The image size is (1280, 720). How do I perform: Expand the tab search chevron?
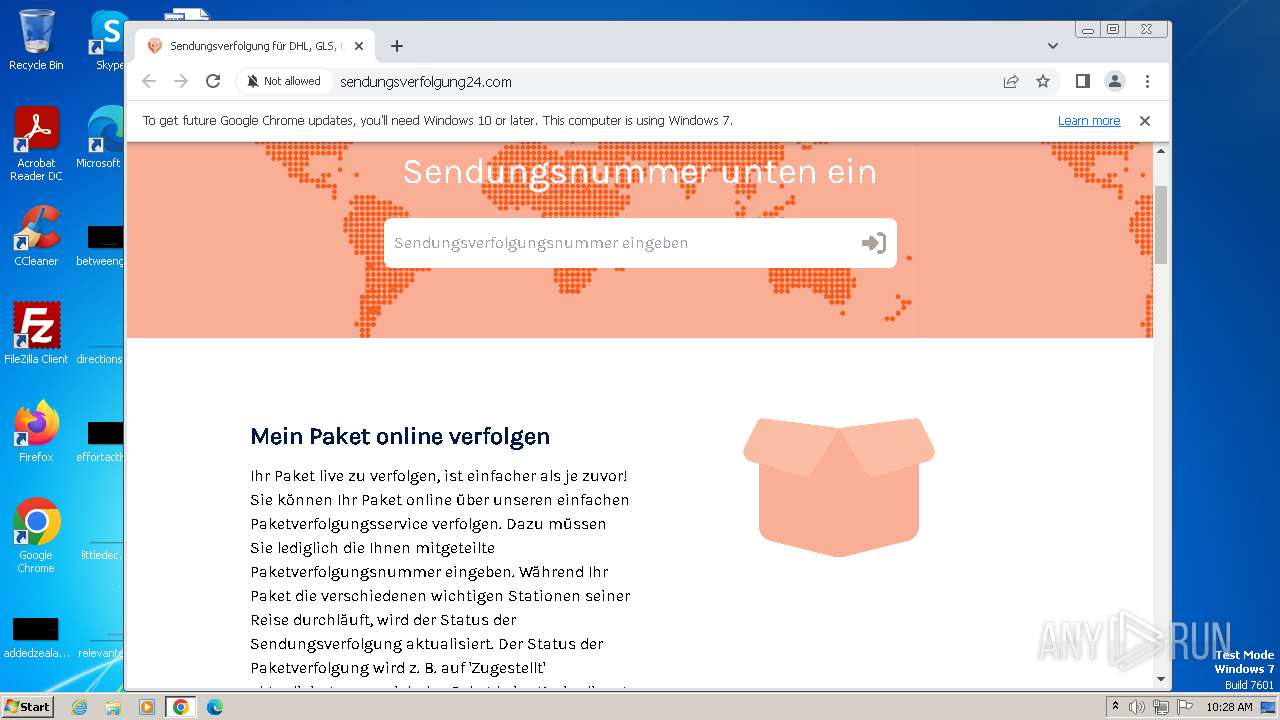click(1053, 46)
